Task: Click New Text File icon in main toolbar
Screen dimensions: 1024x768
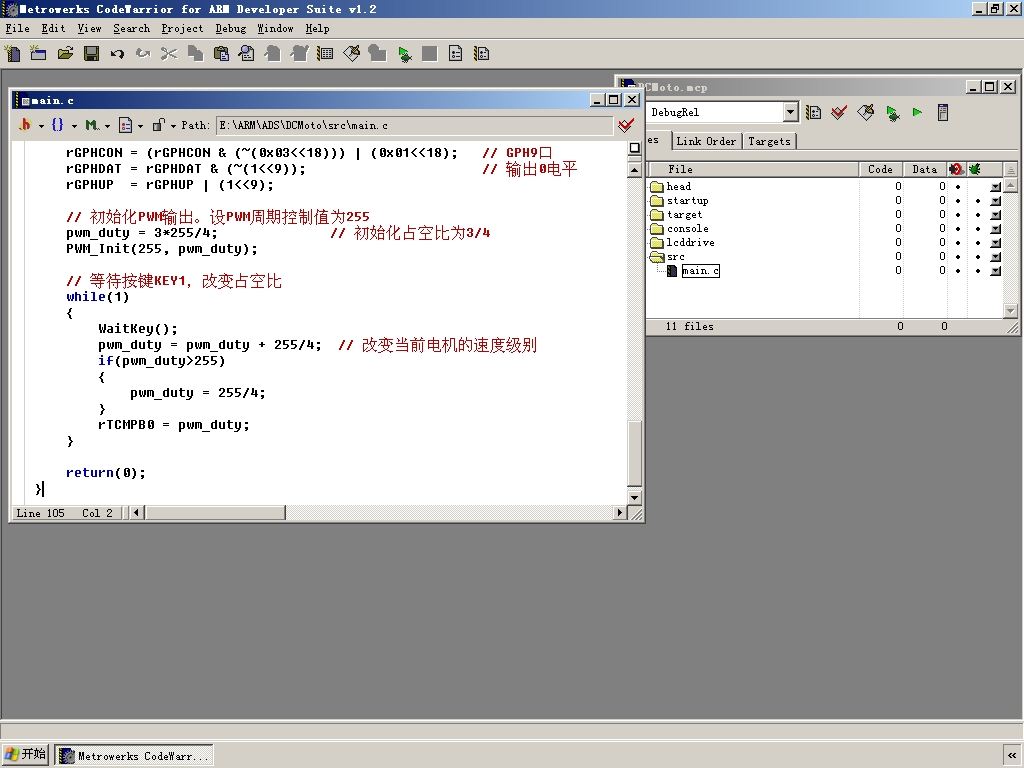Action: point(12,54)
